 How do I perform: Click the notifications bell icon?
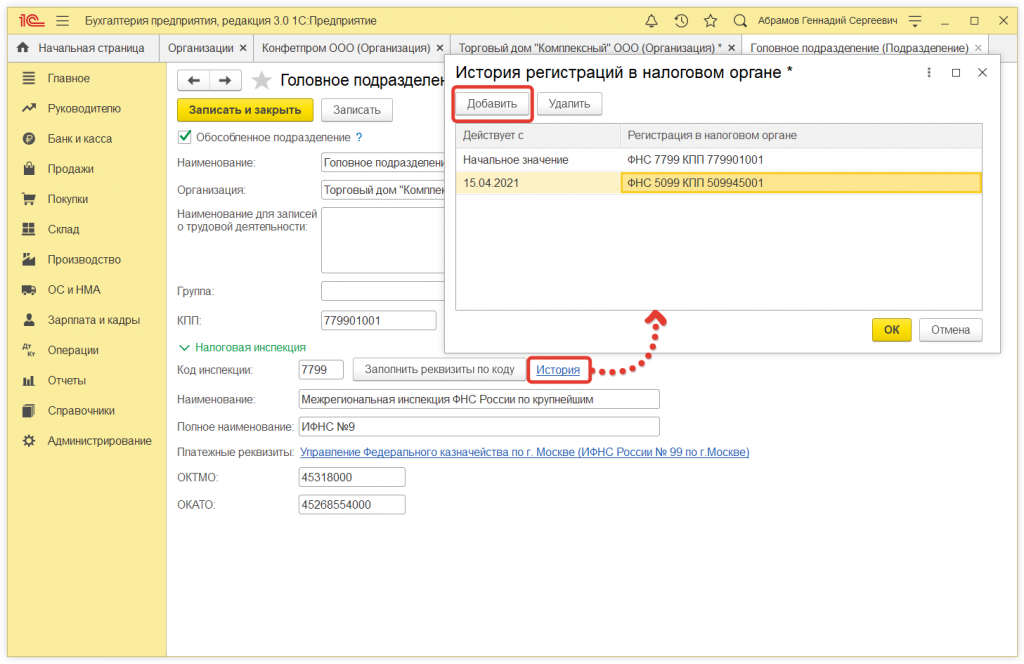click(x=652, y=20)
